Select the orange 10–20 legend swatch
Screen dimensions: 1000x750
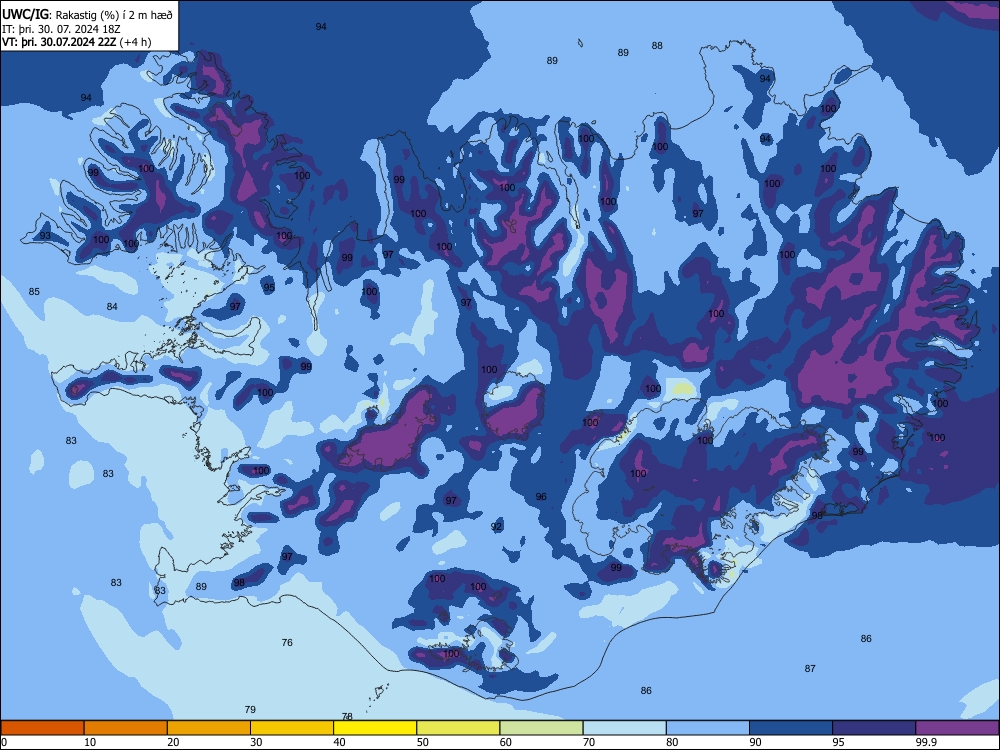click(126, 728)
